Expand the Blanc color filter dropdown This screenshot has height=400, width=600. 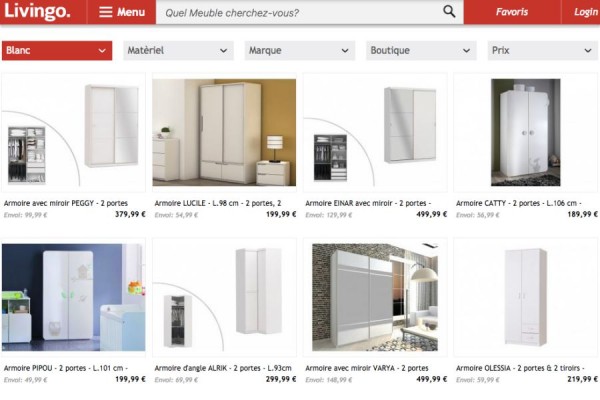(x=56, y=50)
